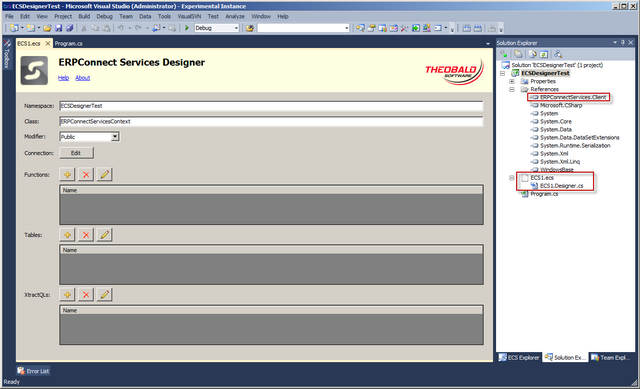Open the Undo history dropdown arrow
The image size is (640, 389).
129,28
